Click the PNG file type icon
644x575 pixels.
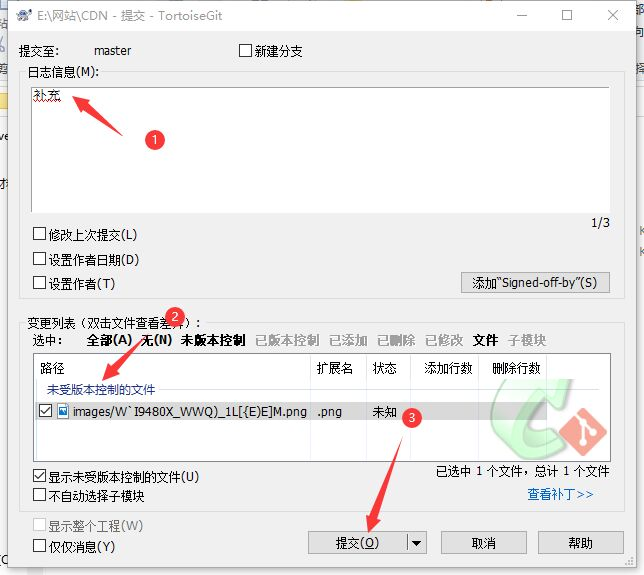click(63, 411)
